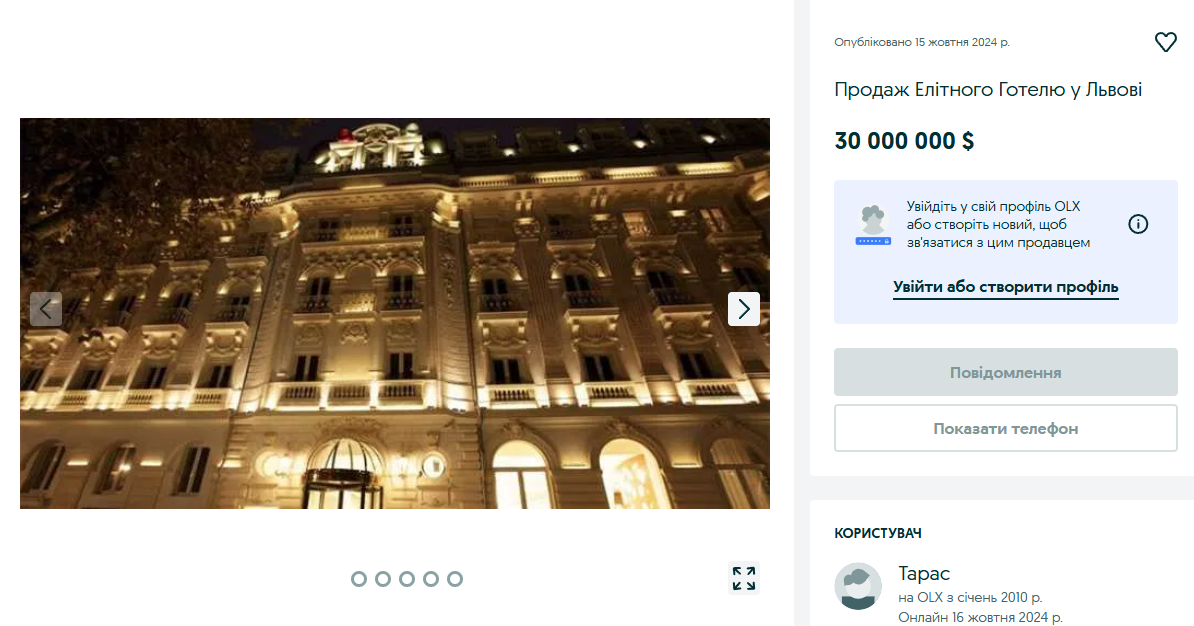Click Увійти або створити профіль link
The width and height of the screenshot is (1194, 626).
click(x=1006, y=287)
